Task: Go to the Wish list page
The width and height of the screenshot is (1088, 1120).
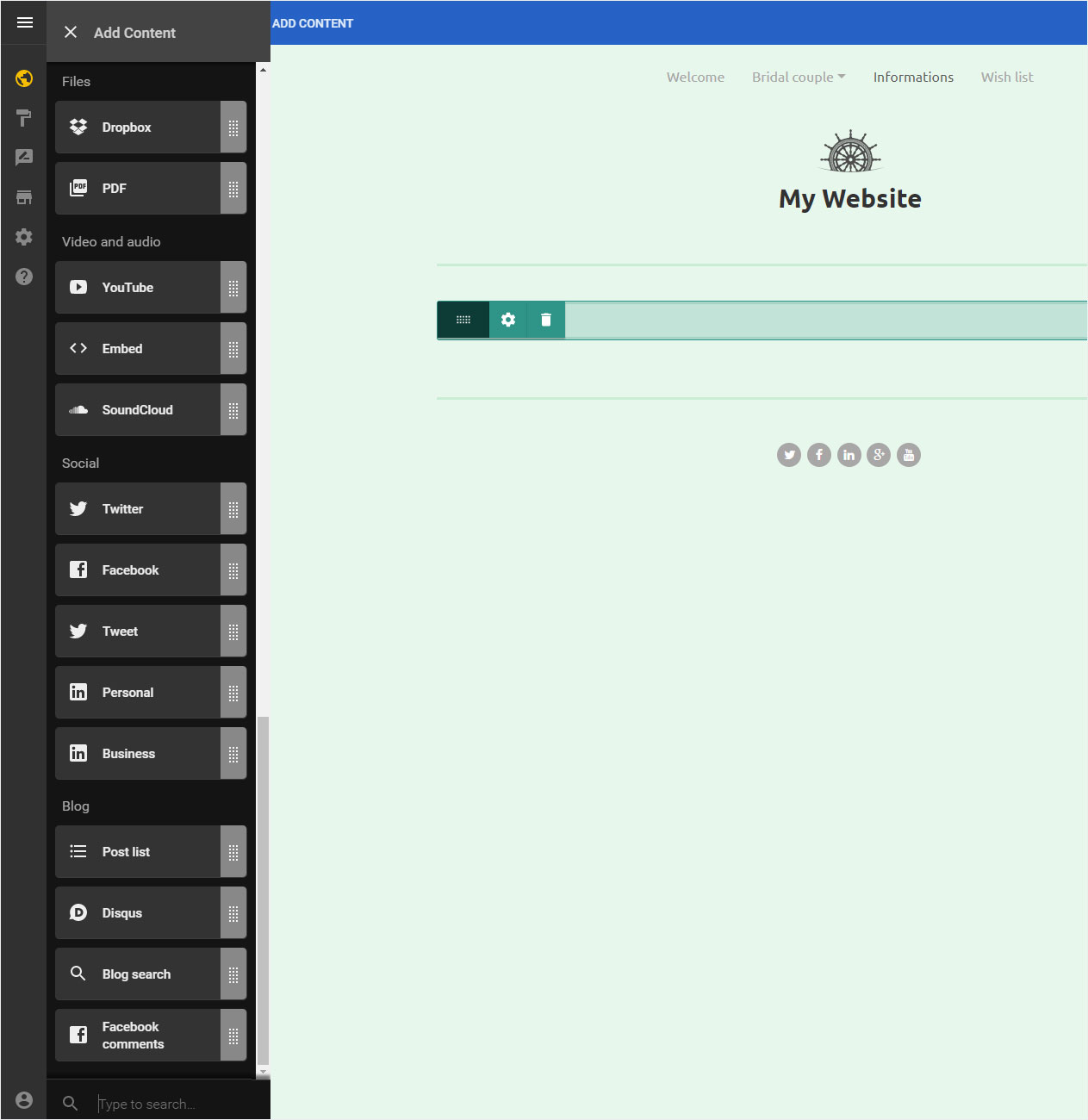Action: point(1007,77)
